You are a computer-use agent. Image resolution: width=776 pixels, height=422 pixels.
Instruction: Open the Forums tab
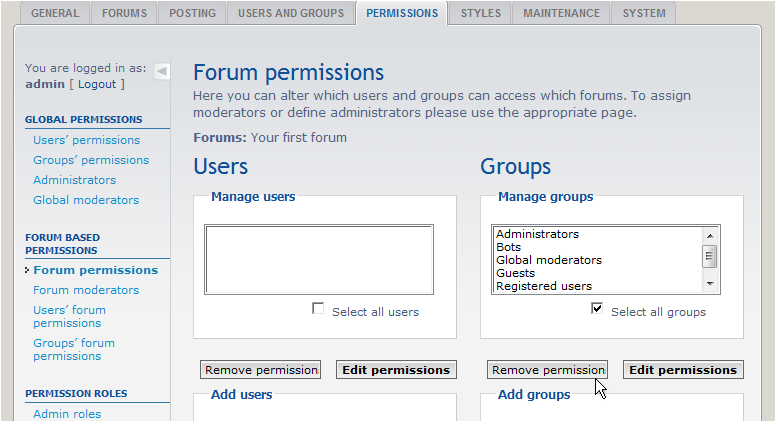(x=124, y=13)
